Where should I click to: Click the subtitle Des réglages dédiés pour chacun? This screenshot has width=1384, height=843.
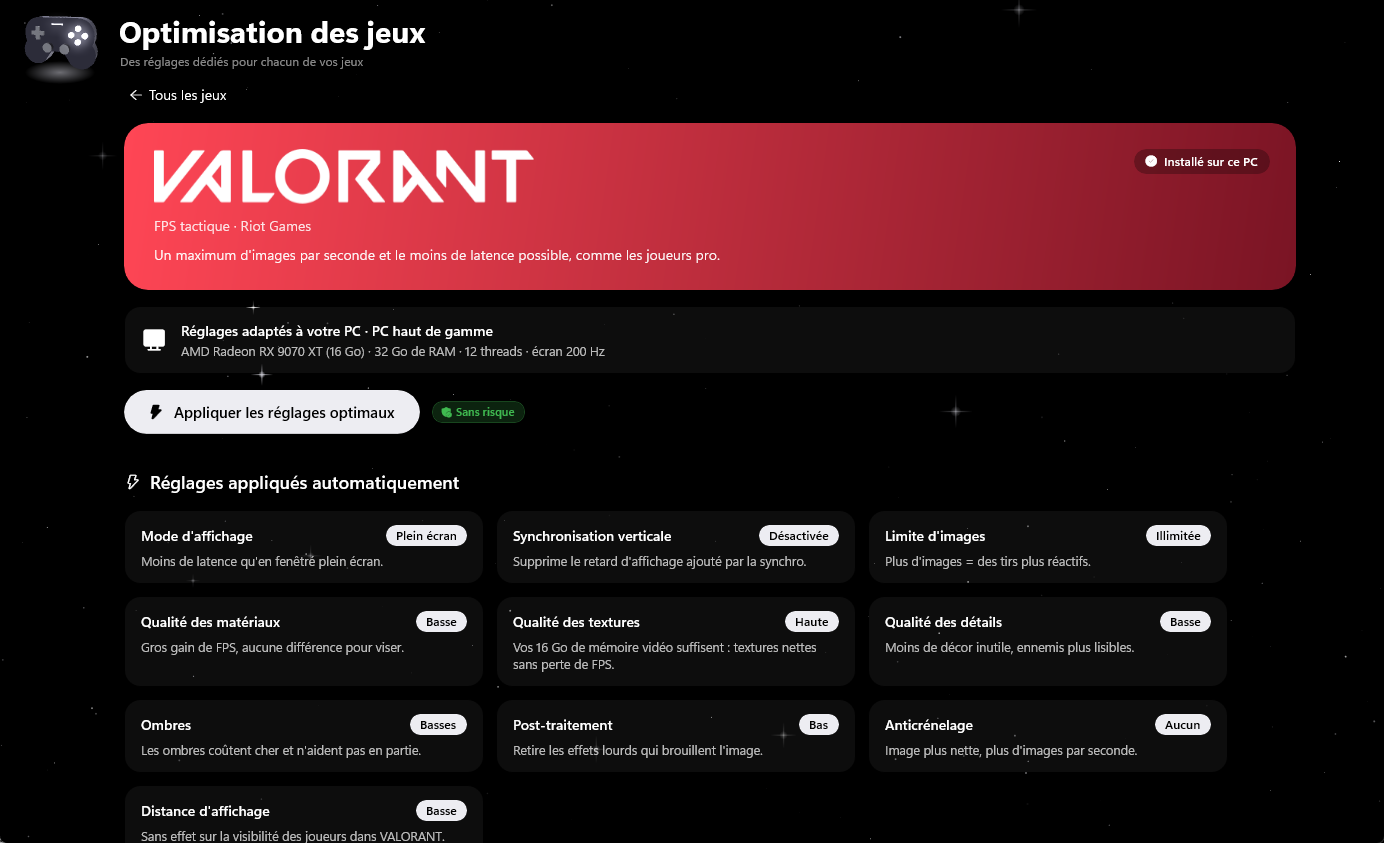click(x=241, y=62)
